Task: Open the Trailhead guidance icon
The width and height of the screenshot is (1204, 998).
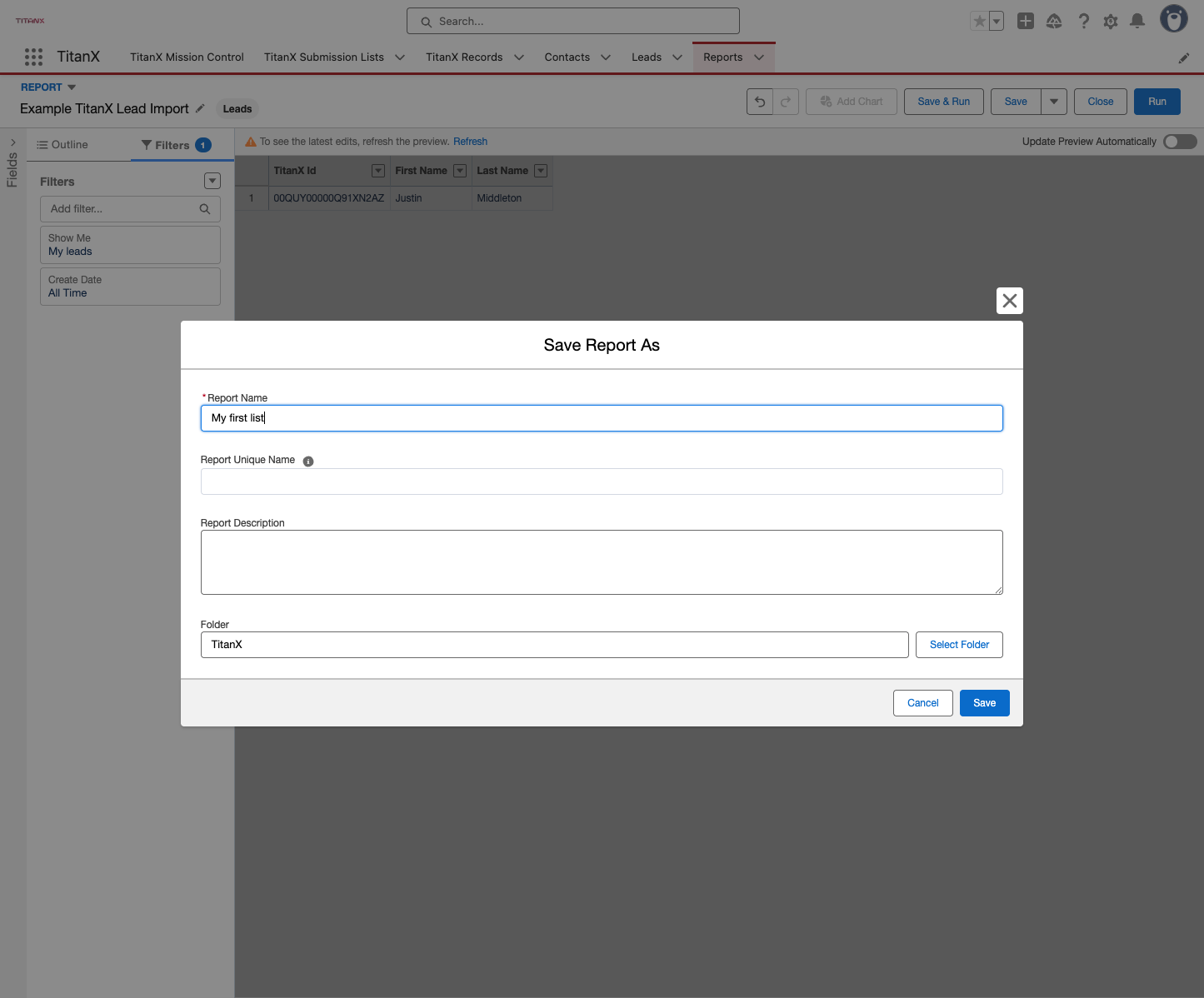Action: pyautogui.click(x=1054, y=21)
